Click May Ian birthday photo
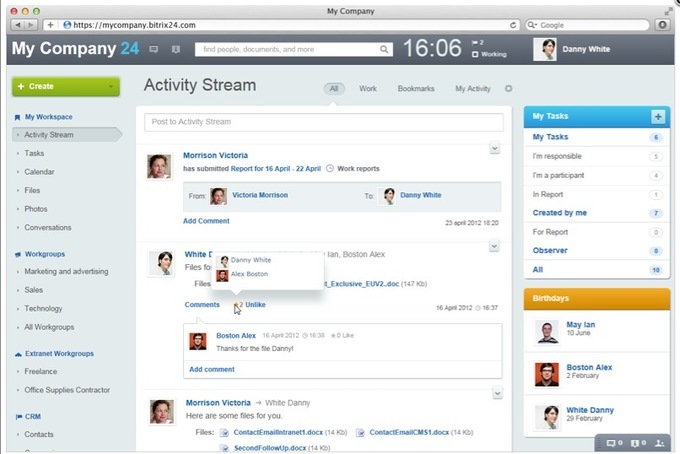This screenshot has width=680, height=454. 547,332
